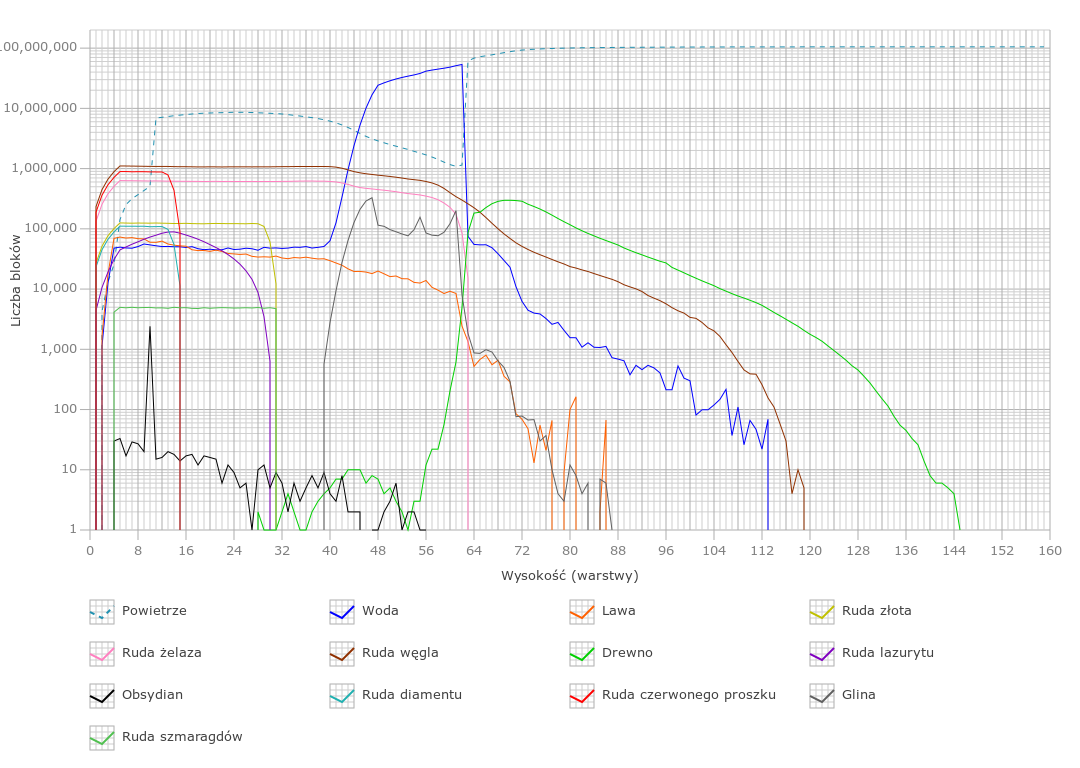Viewport: 1080px width, 768px height.
Task: Click the Glina legend icon
Action: 822,695
